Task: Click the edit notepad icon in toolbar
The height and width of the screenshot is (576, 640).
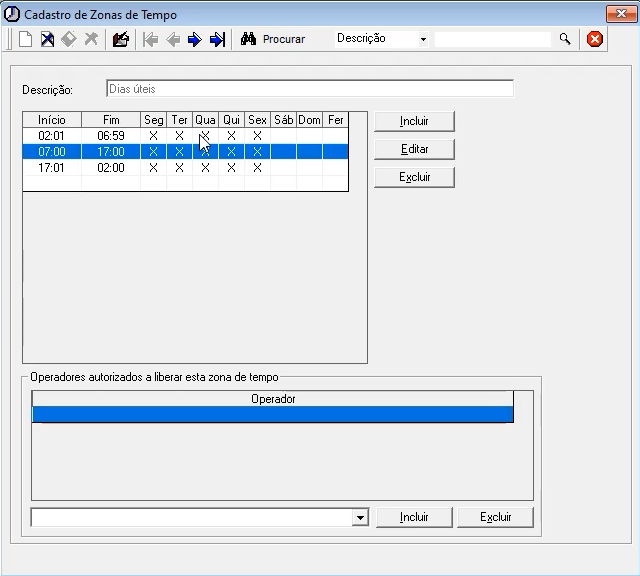Action: coord(121,40)
